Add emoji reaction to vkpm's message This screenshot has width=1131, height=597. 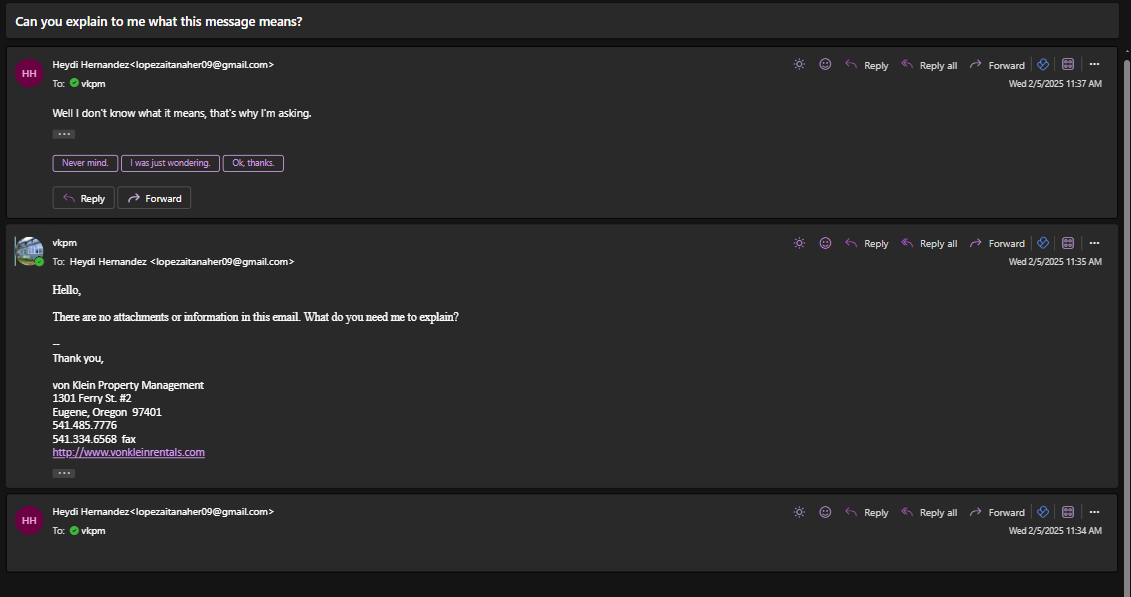825,243
